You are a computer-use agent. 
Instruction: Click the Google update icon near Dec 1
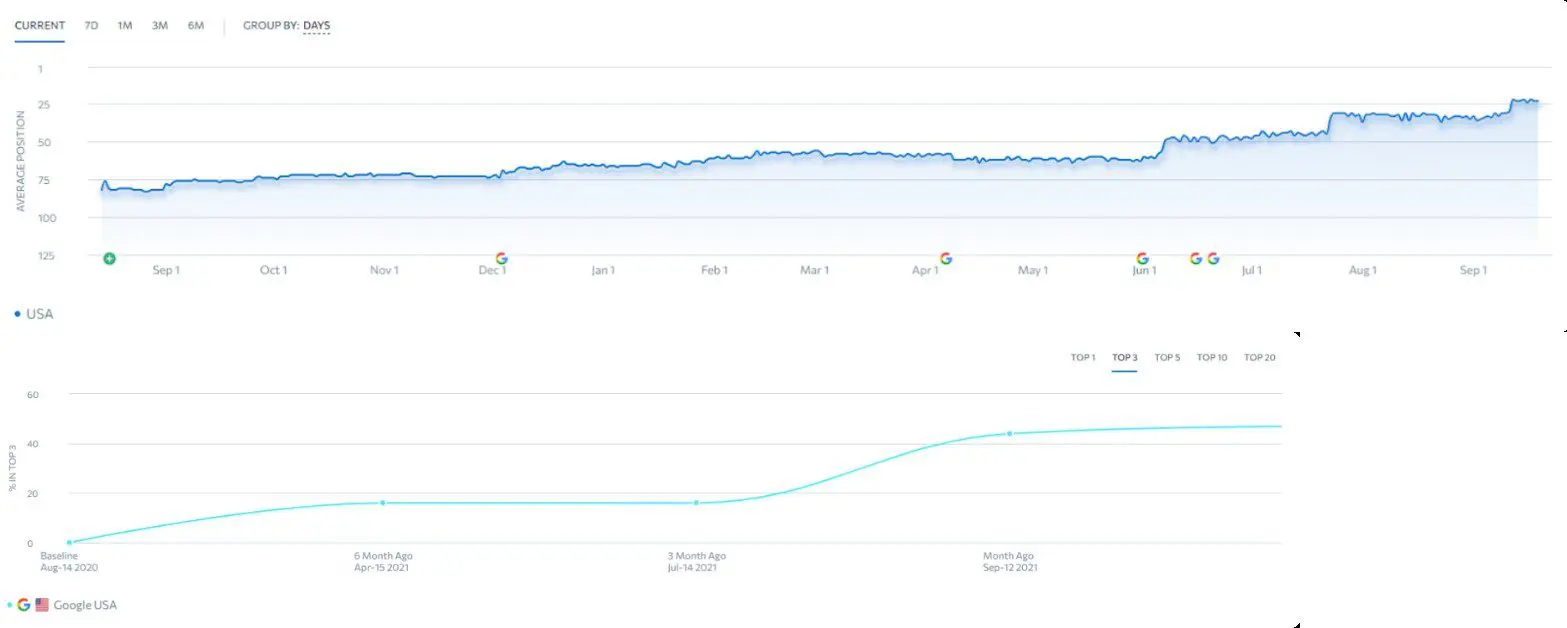pyautogui.click(x=501, y=258)
